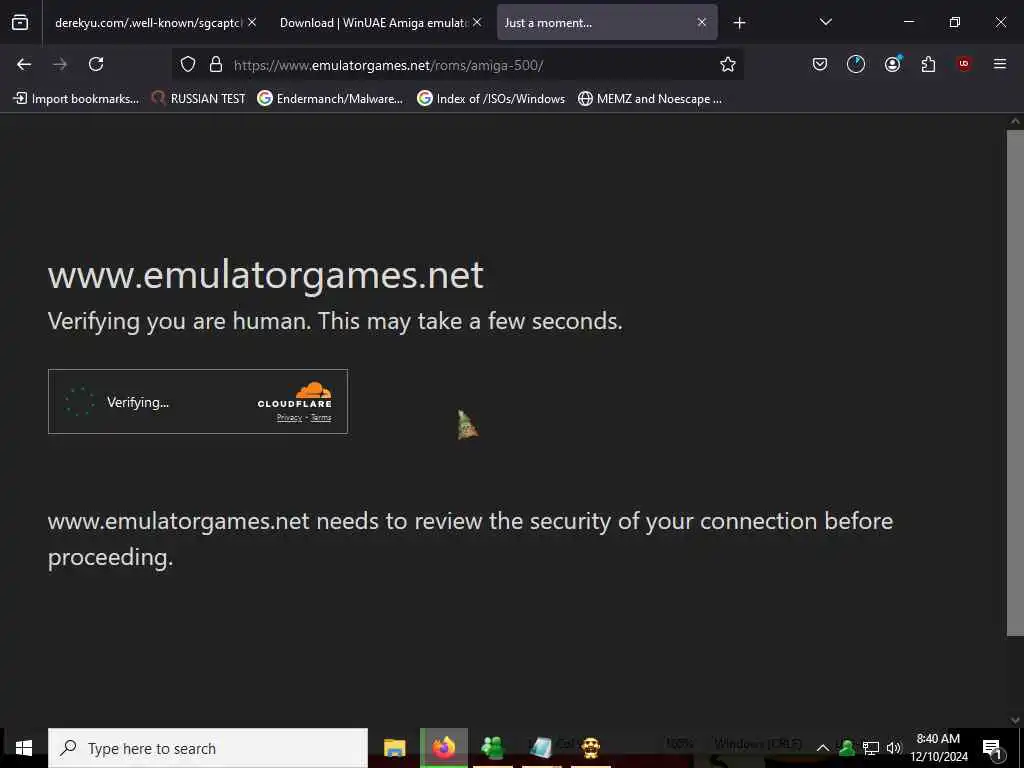Open a new tab with plus button
Image resolution: width=1024 pixels, height=768 pixels.
[739, 23]
